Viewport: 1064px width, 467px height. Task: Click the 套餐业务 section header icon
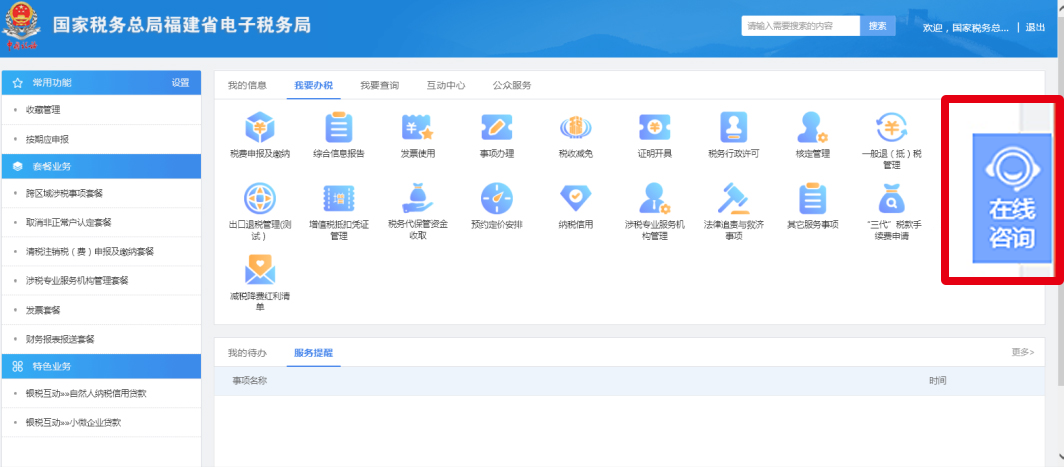[x=18, y=166]
